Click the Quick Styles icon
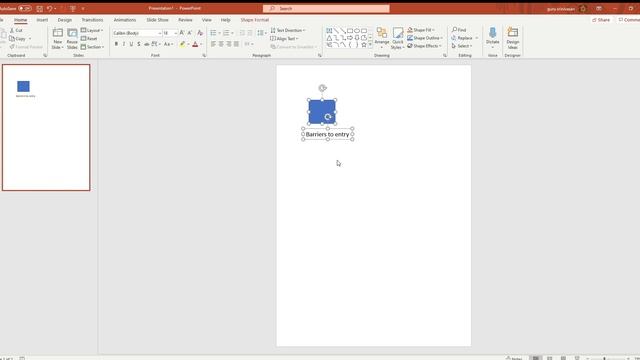 point(398,33)
